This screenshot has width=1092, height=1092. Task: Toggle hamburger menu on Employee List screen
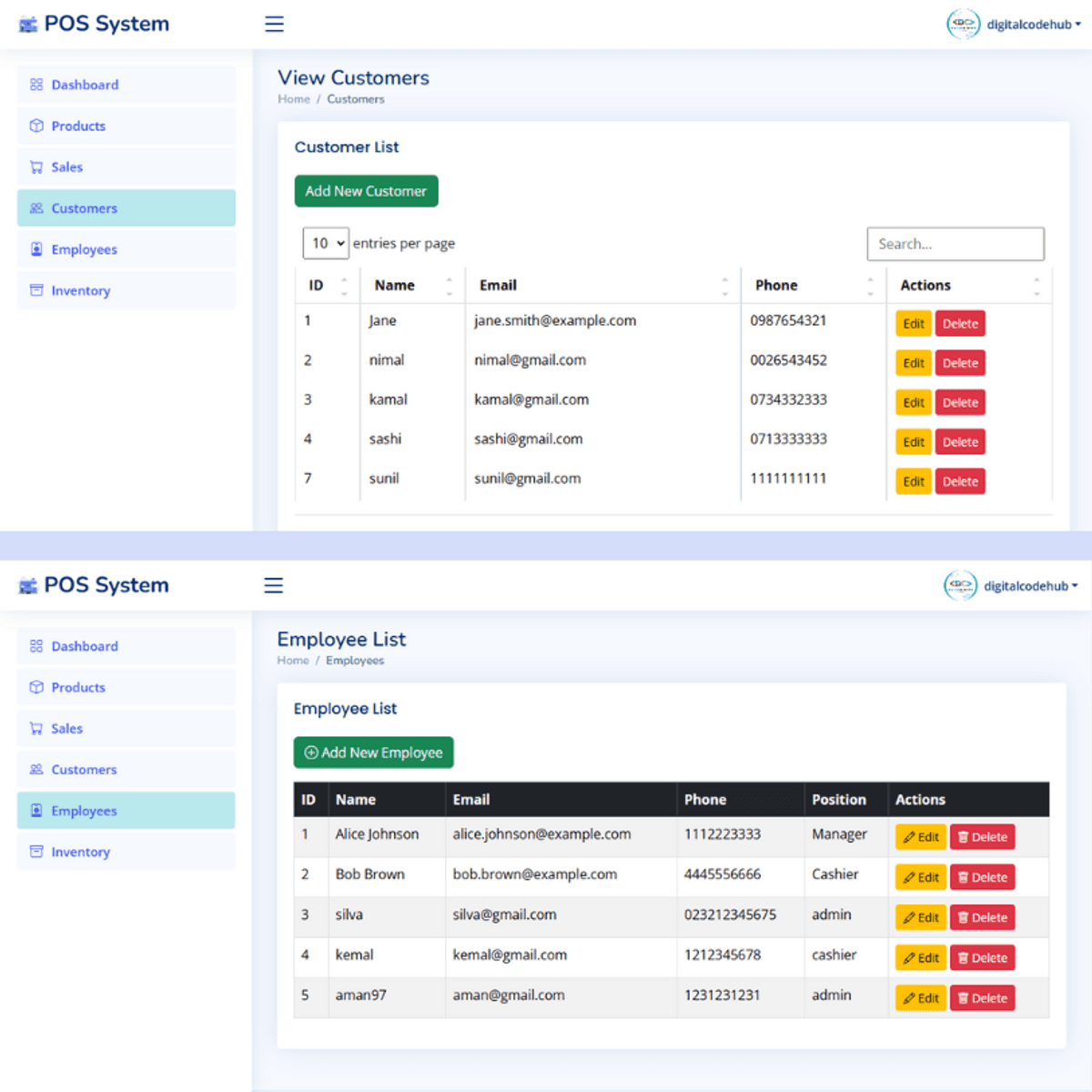(273, 586)
